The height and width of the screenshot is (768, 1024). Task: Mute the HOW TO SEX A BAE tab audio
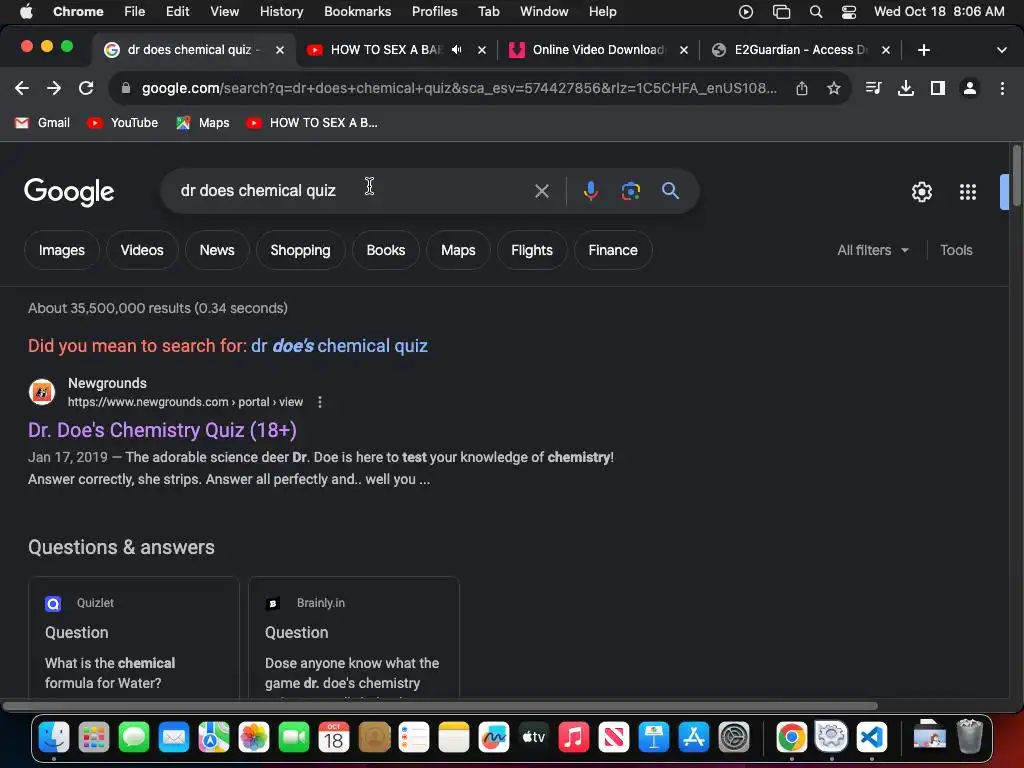point(456,50)
